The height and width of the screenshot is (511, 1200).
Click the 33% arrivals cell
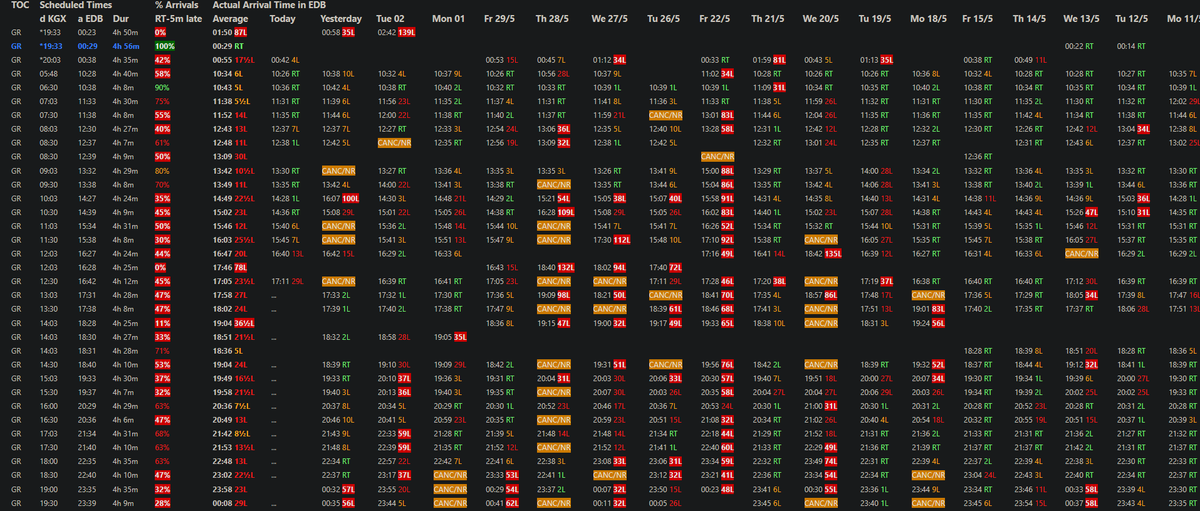click(162, 339)
